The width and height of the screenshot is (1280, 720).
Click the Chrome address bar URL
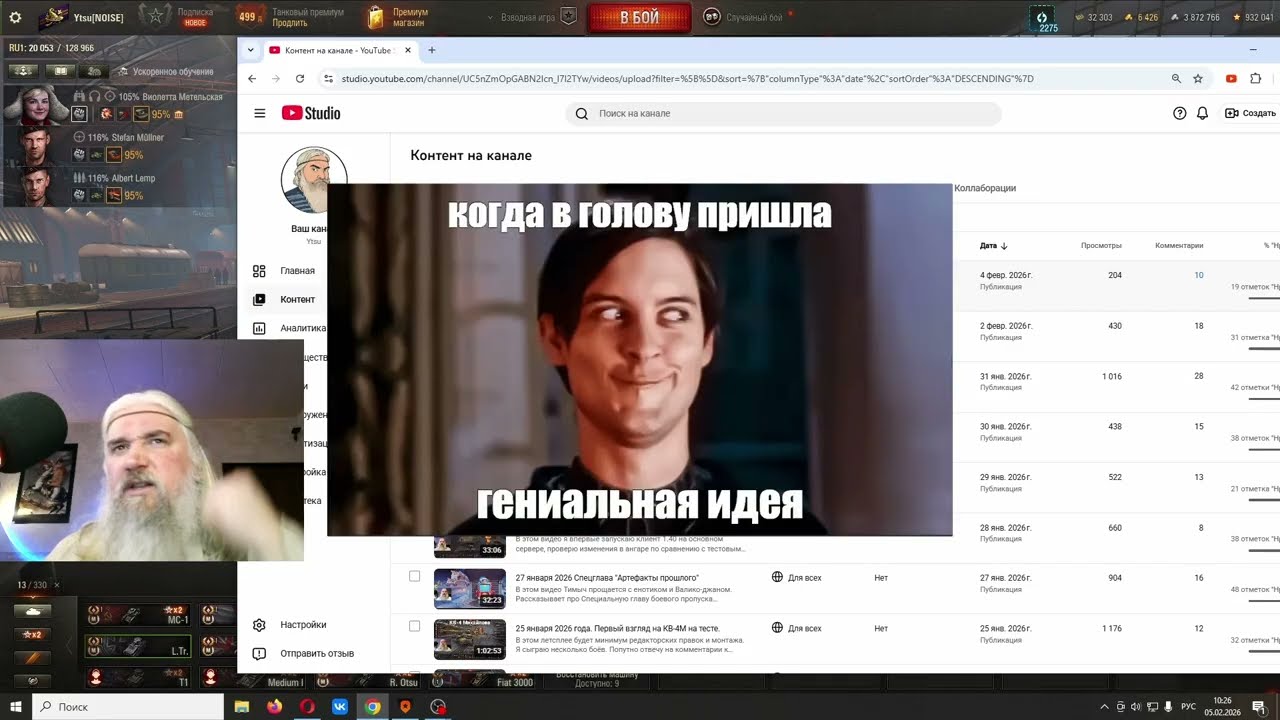(x=687, y=78)
